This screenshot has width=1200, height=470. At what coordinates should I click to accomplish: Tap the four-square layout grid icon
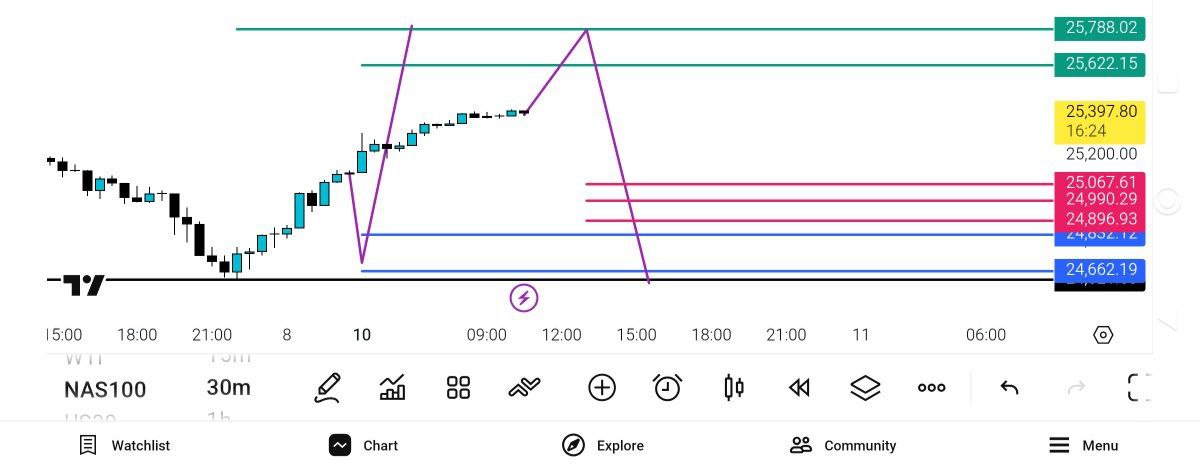(458, 387)
